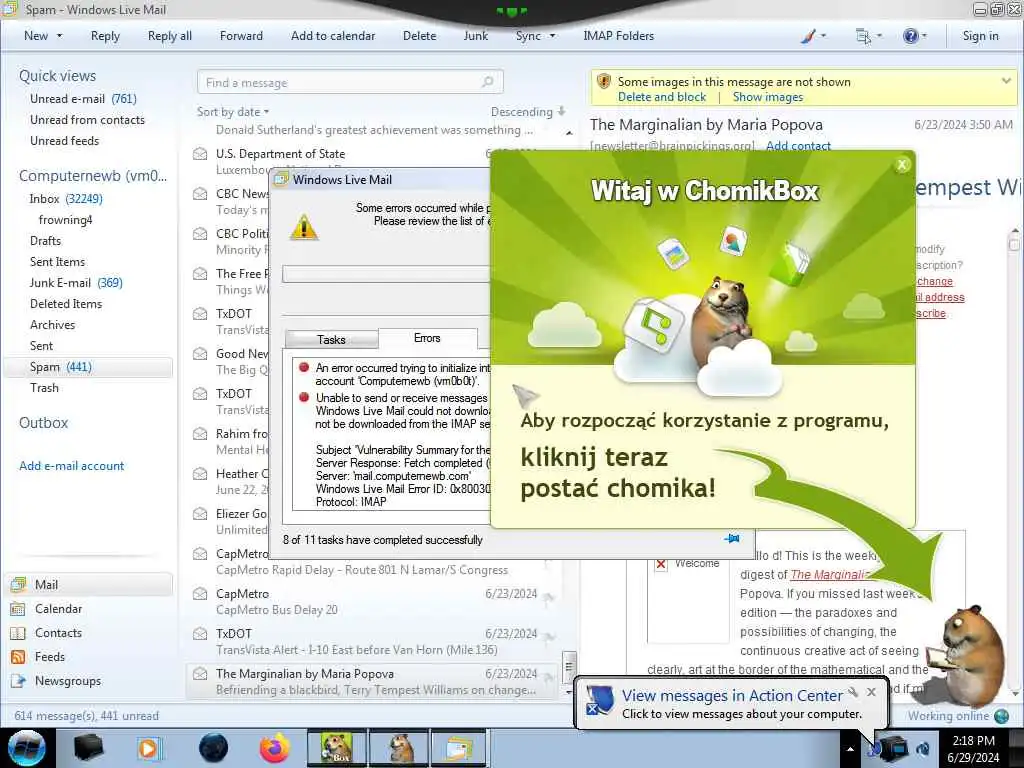The height and width of the screenshot is (768, 1024).
Task: Click the hamster character reading a book
Action: 968,656
